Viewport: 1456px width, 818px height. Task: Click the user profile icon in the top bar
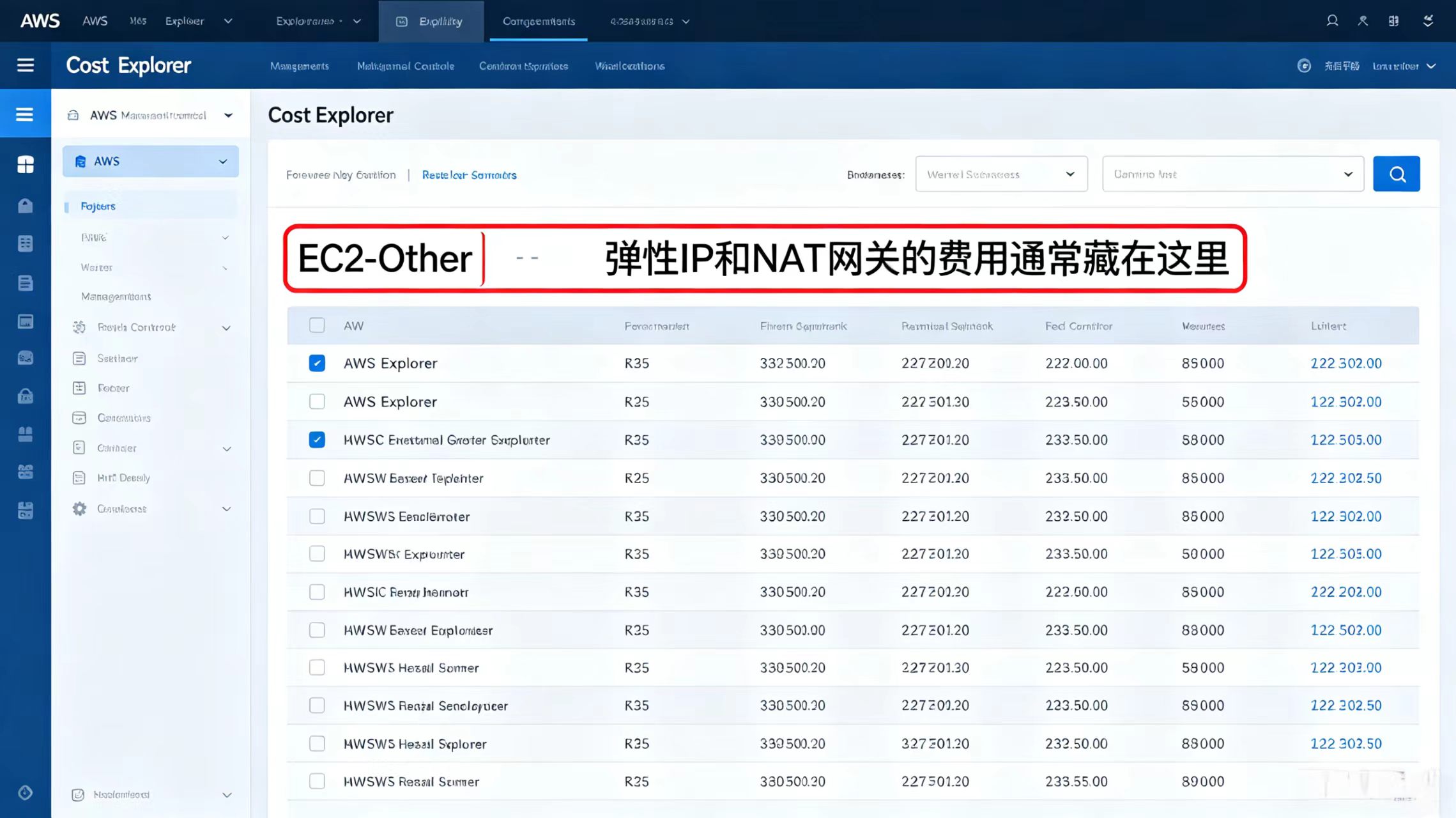coord(1363,21)
